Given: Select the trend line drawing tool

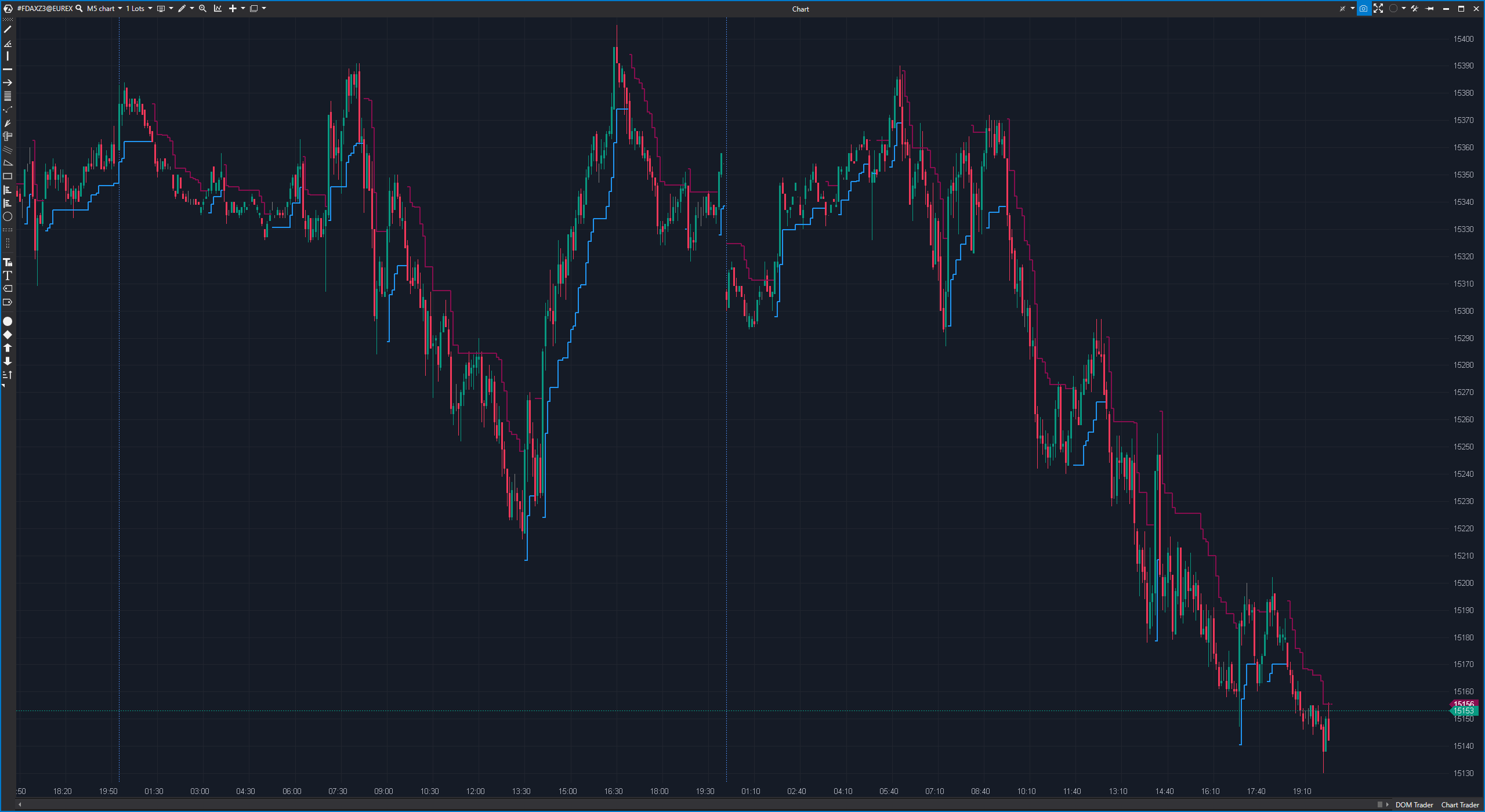Looking at the screenshot, I should point(8,29).
